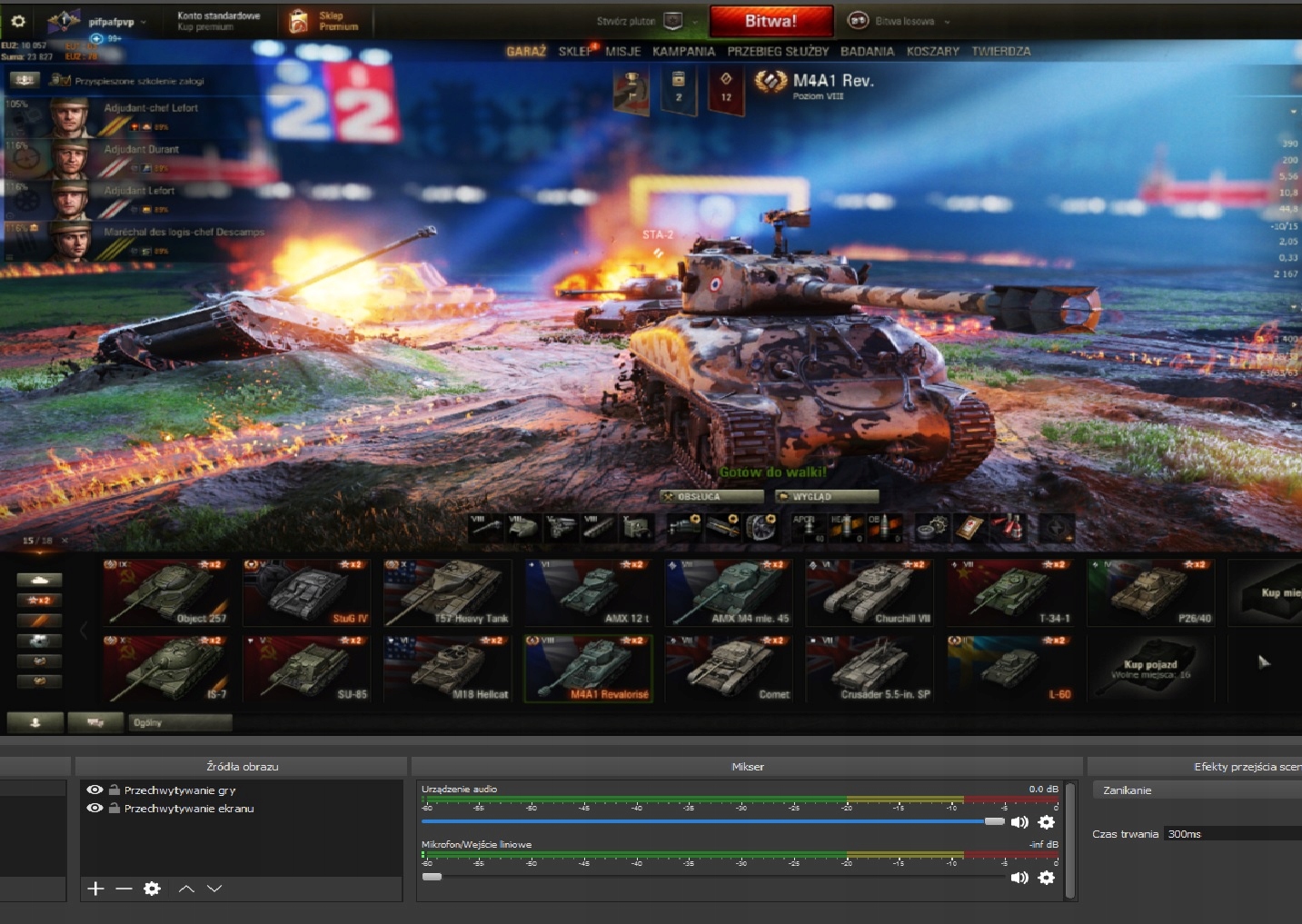The height and width of the screenshot is (924, 1302).
Task: Toggle lock on Przechwytywanie gry source
Action: 114,790
